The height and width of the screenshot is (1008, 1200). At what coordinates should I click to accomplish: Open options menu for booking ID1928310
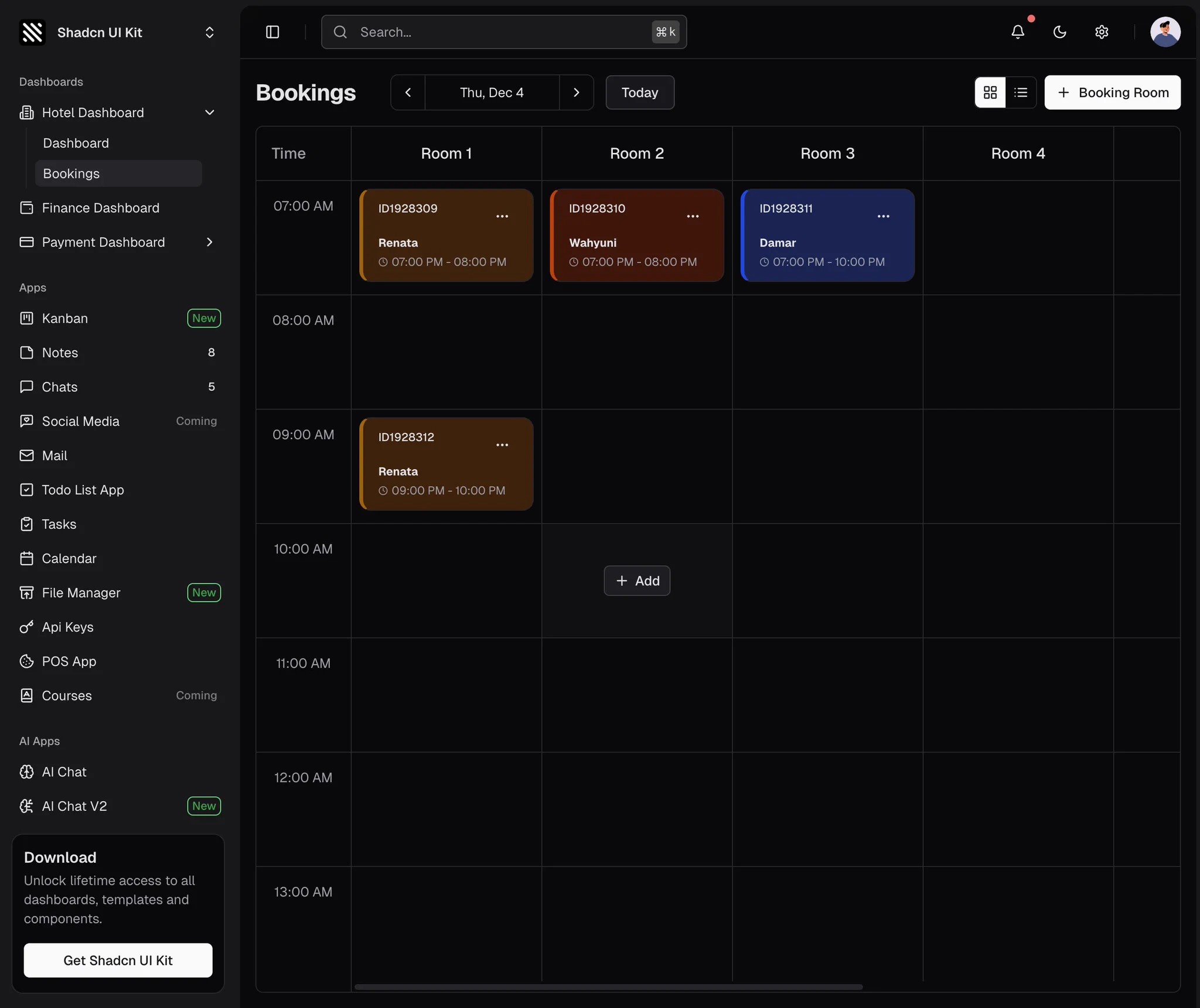pos(693,216)
